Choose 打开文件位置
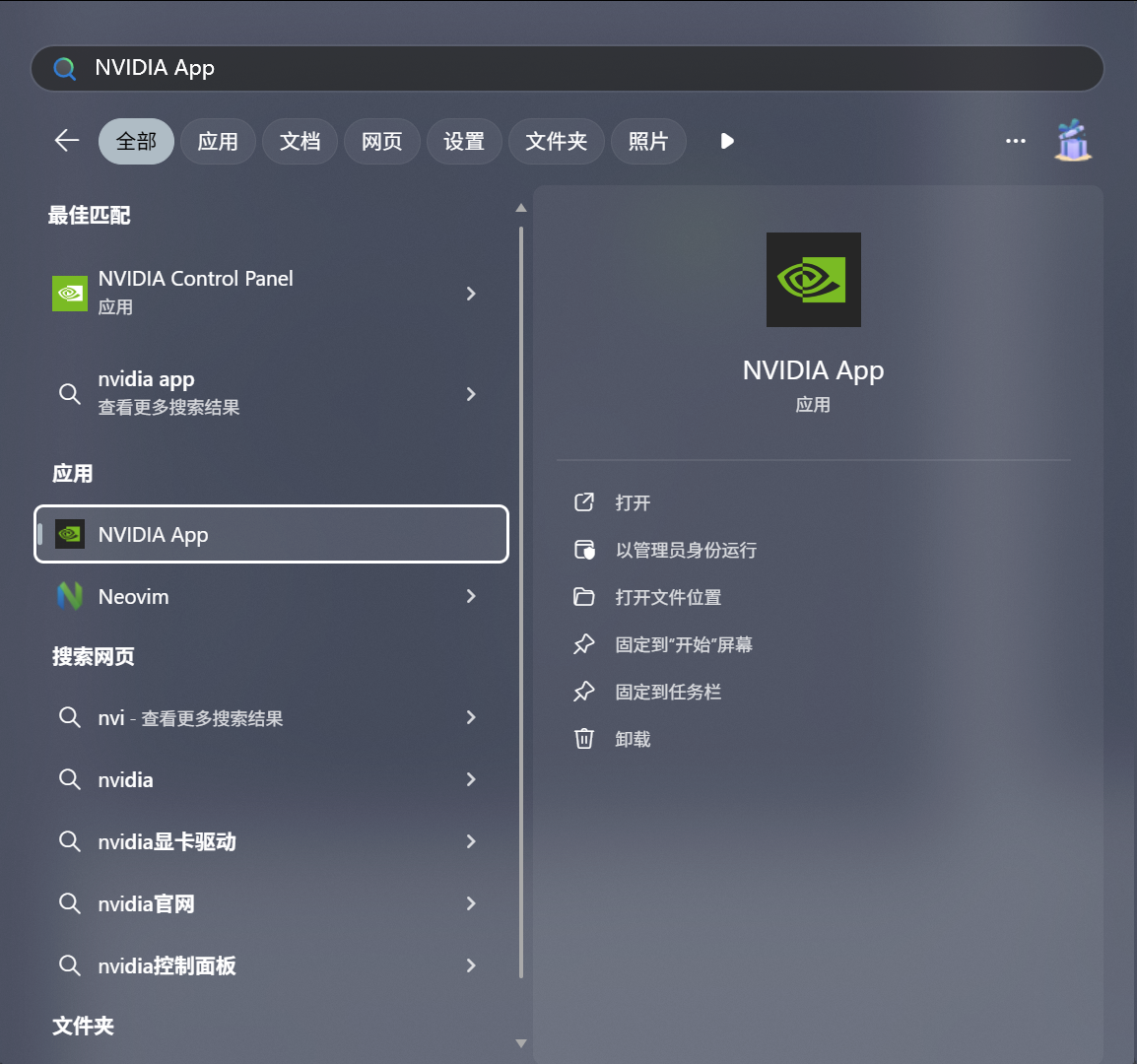This screenshot has width=1137, height=1064. coord(668,597)
